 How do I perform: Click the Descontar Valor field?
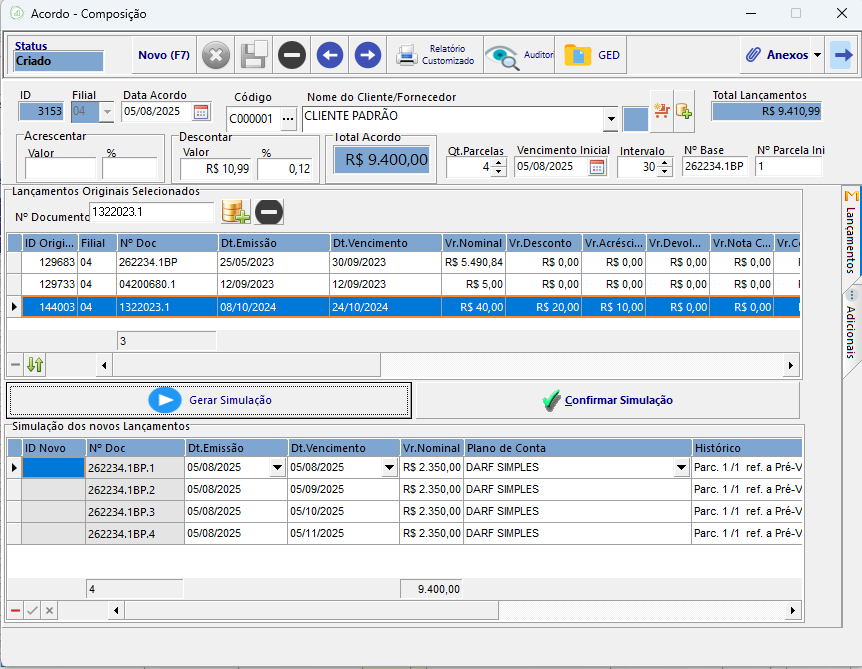[216, 169]
